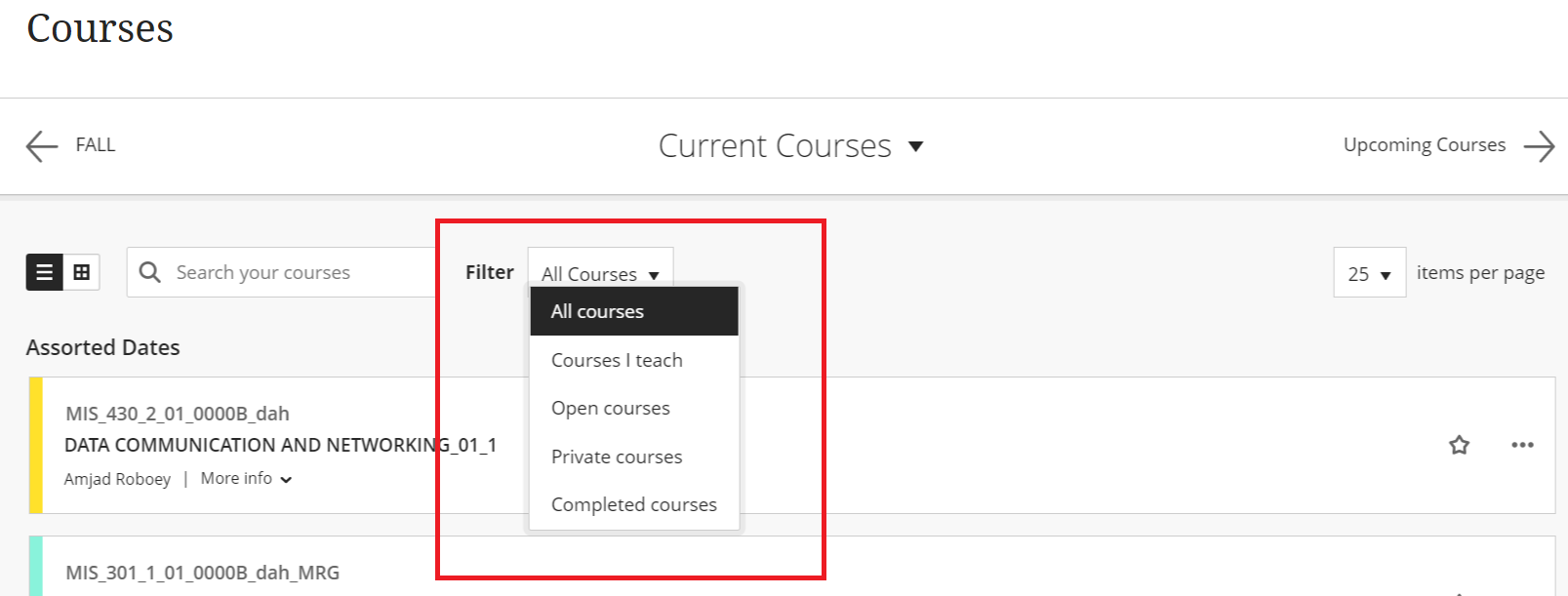This screenshot has width=1568, height=596.
Task: Expand More info for Amjad Roboey's course
Action: (x=246, y=479)
